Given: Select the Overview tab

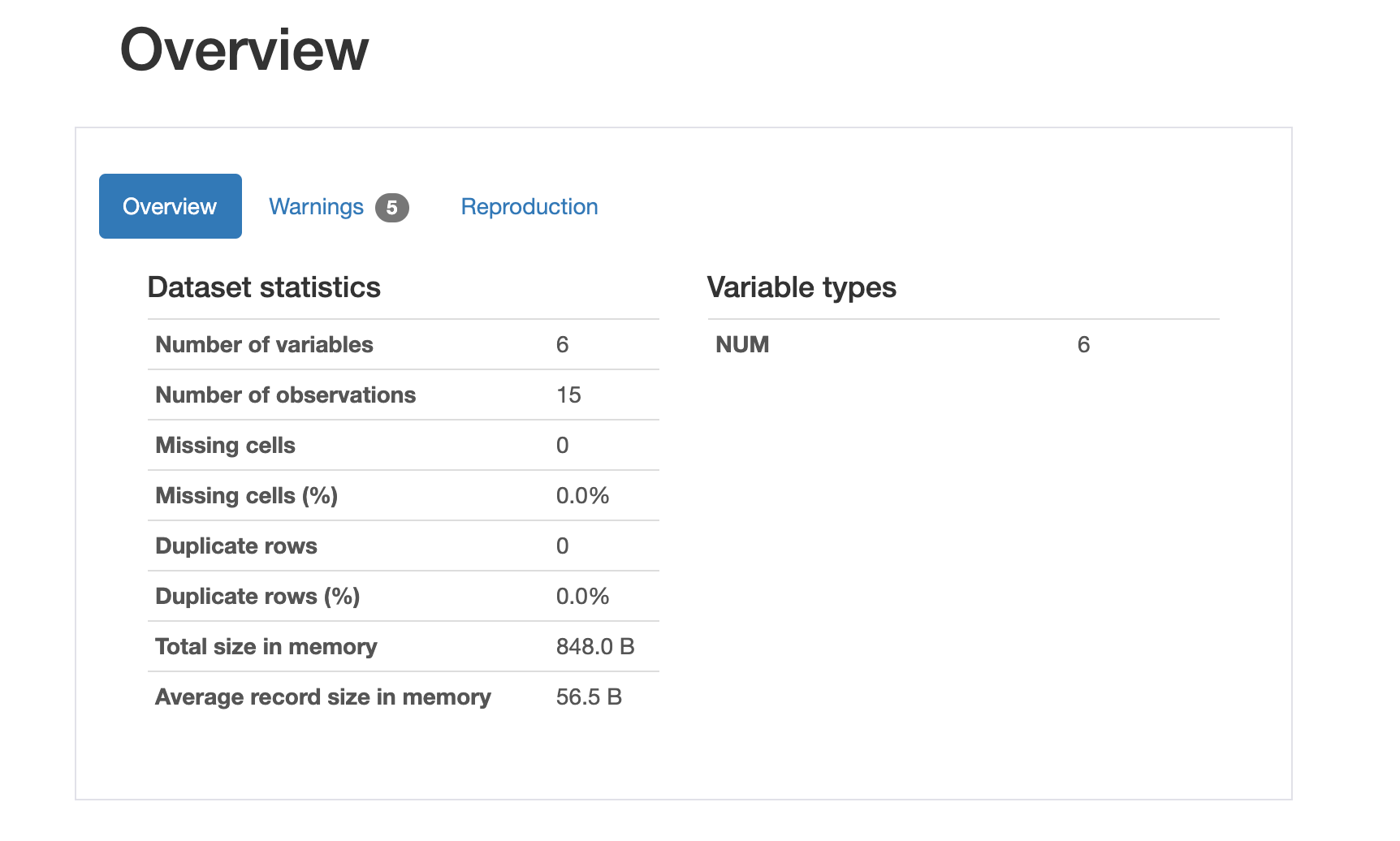Looking at the screenshot, I should point(170,206).
